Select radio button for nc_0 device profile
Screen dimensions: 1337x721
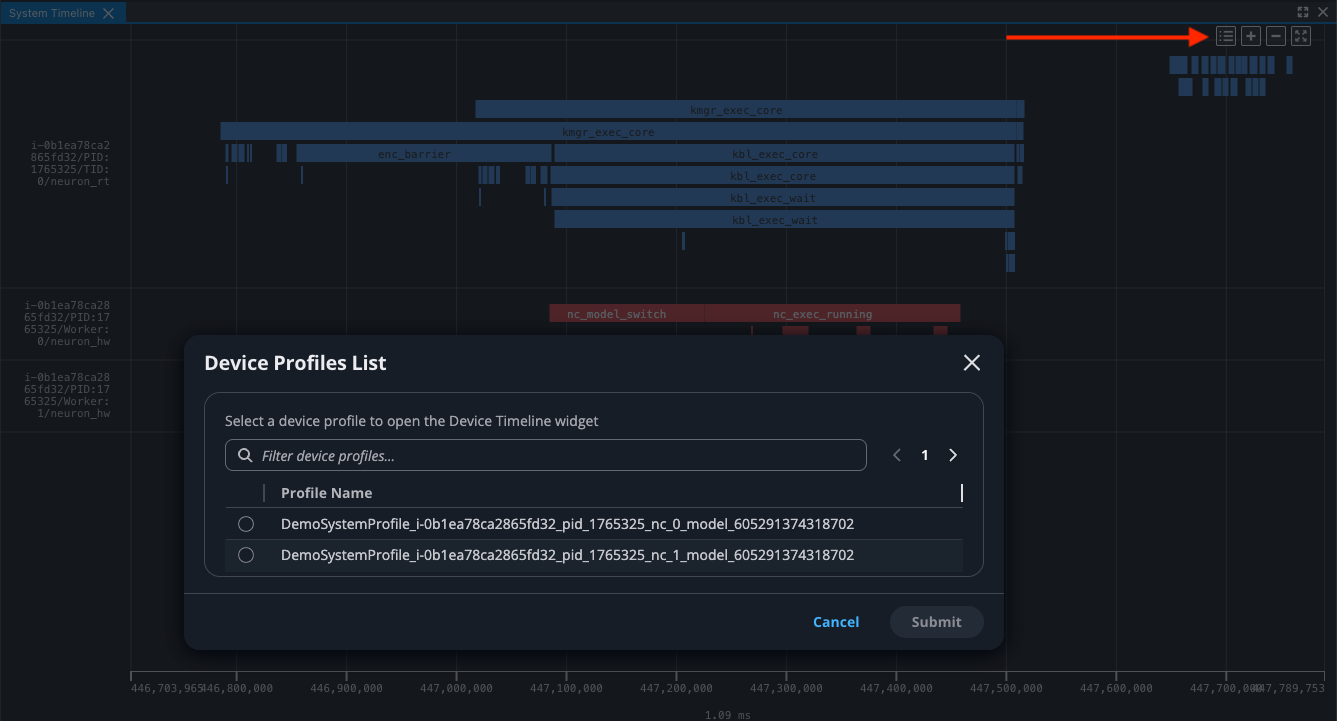246,523
